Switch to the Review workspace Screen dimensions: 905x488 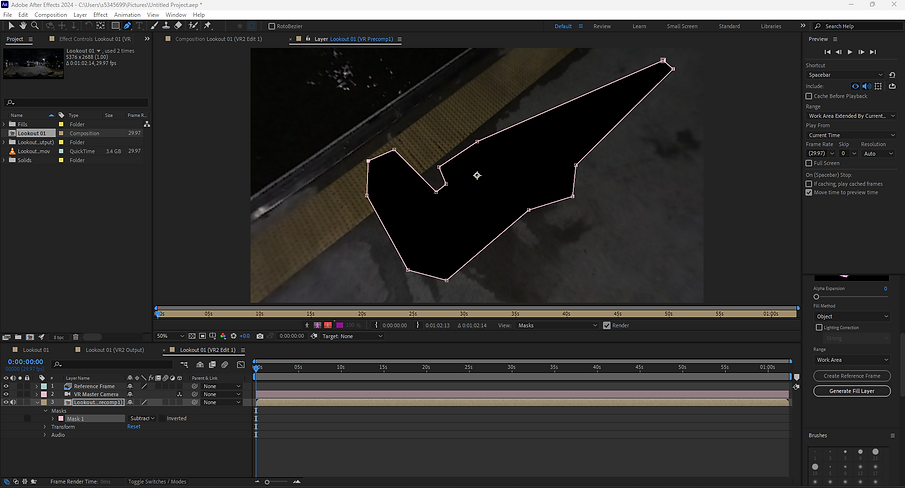coord(602,26)
